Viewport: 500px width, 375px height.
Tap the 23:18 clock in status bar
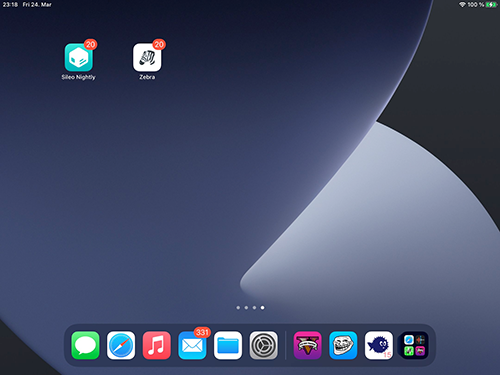10,5
